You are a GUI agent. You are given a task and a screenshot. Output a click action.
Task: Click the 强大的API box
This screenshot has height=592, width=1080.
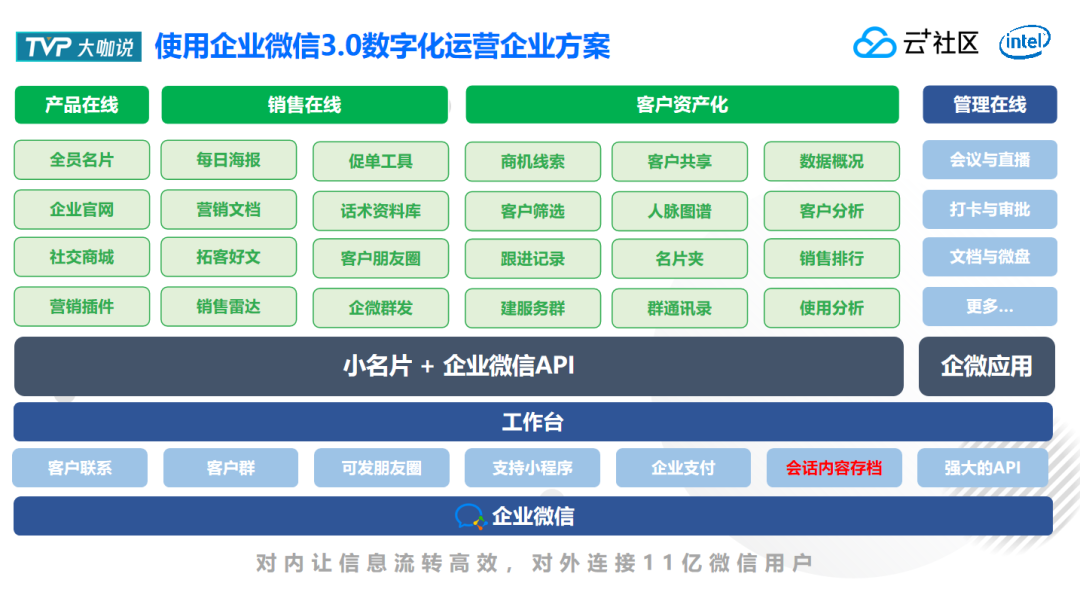coord(982,468)
